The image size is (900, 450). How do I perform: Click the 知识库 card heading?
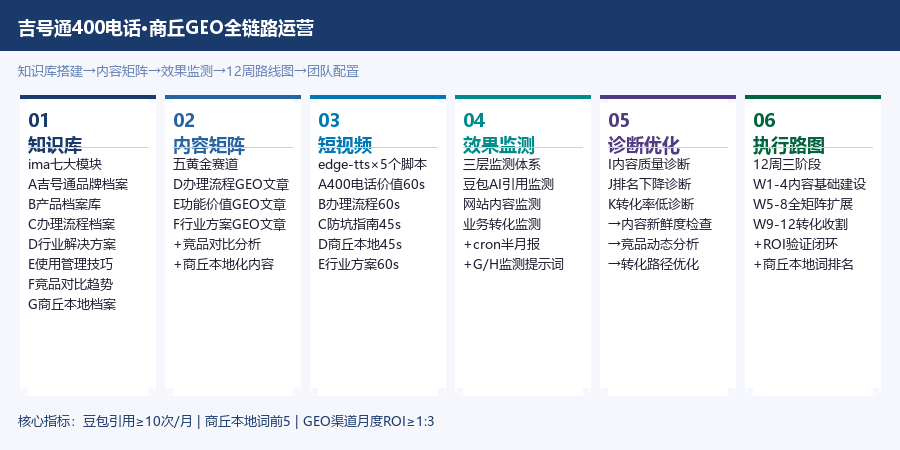tap(55, 145)
